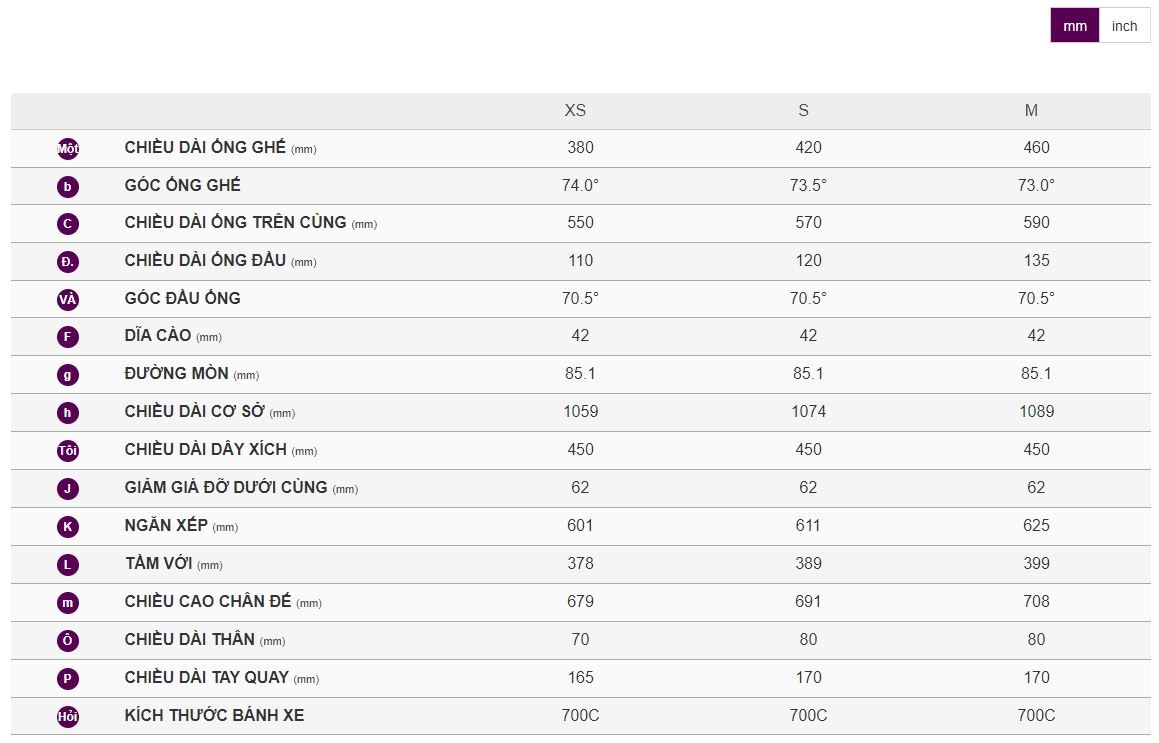Screen dimensions: 1159x743
Task: Click the KÍCH THƯỚC BÁNH XE row label
Action: point(214,715)
